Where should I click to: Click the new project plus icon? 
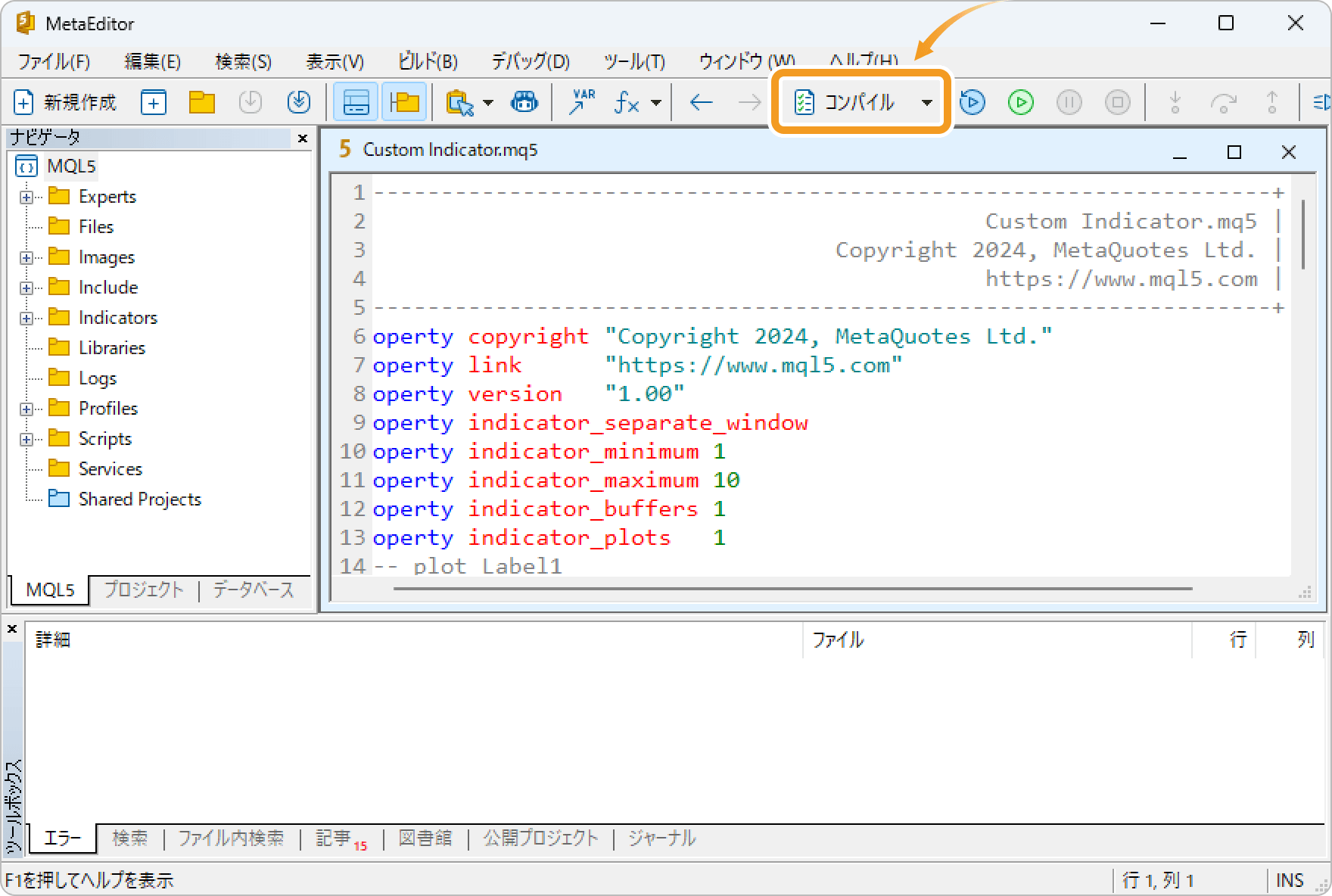point(154,102)
